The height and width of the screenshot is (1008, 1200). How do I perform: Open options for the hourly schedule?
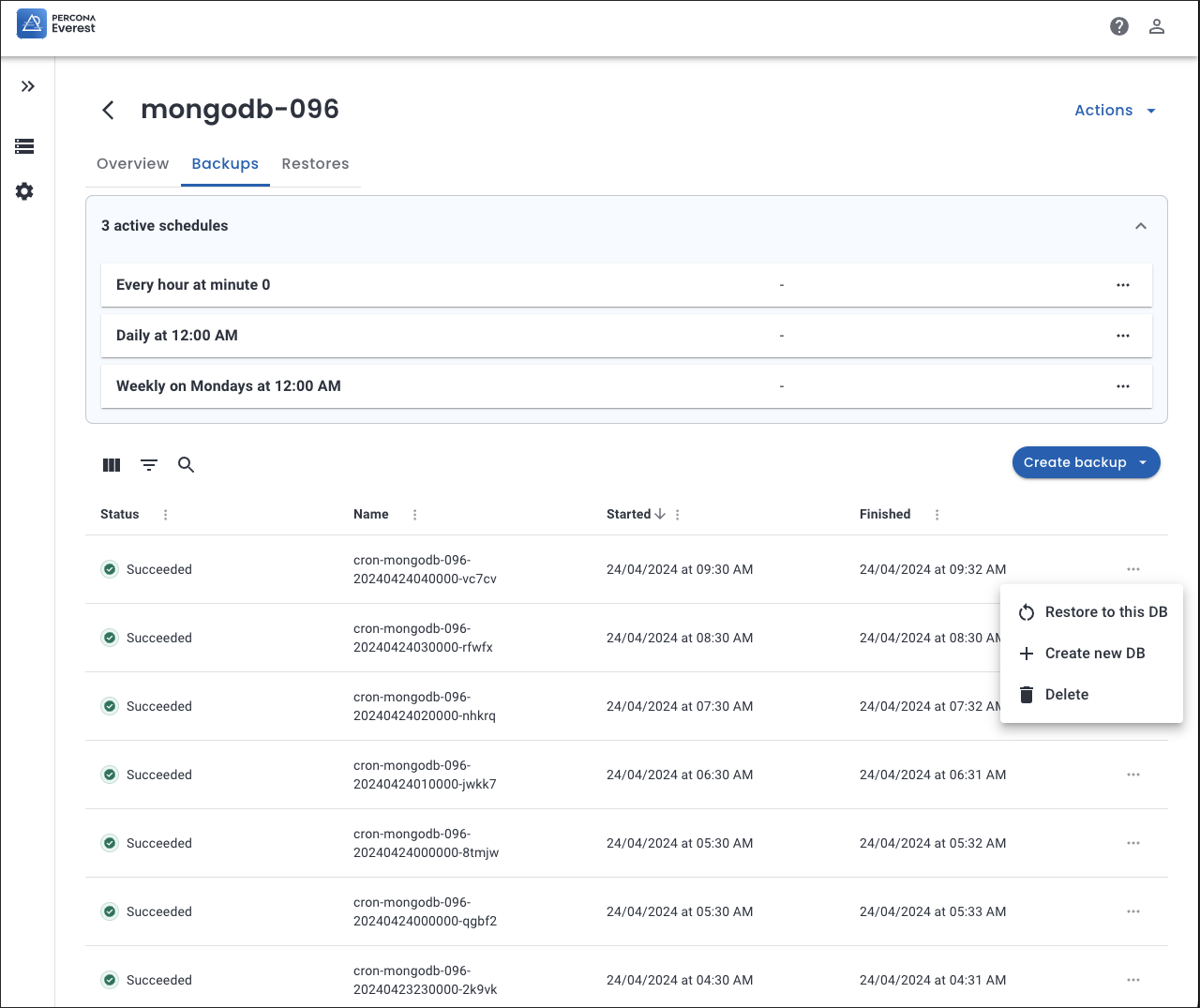(1122, 285)
